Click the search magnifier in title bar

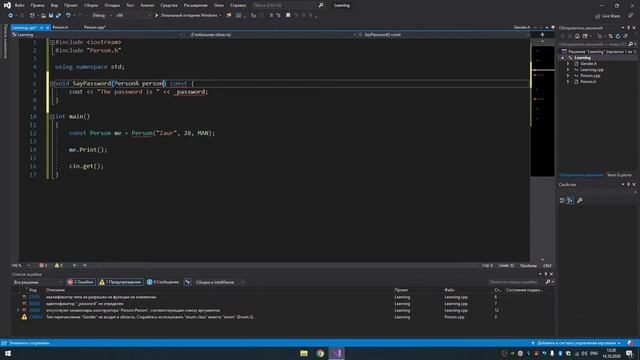point(321,5)
